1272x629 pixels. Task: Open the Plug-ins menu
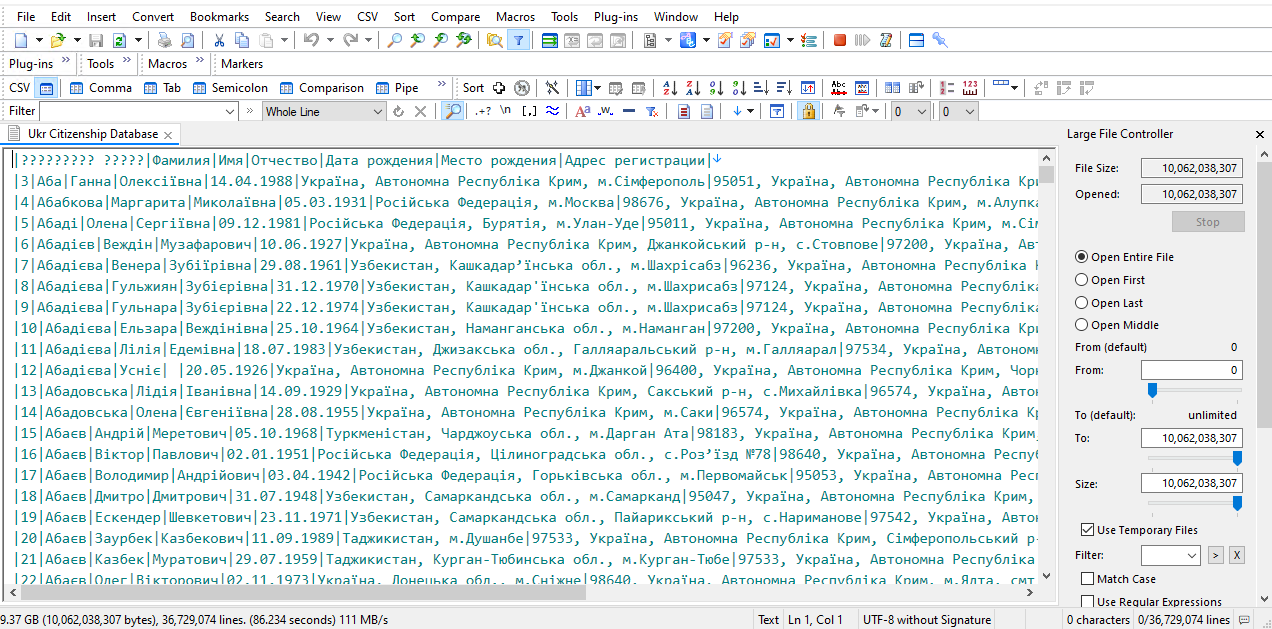point(616,16)
